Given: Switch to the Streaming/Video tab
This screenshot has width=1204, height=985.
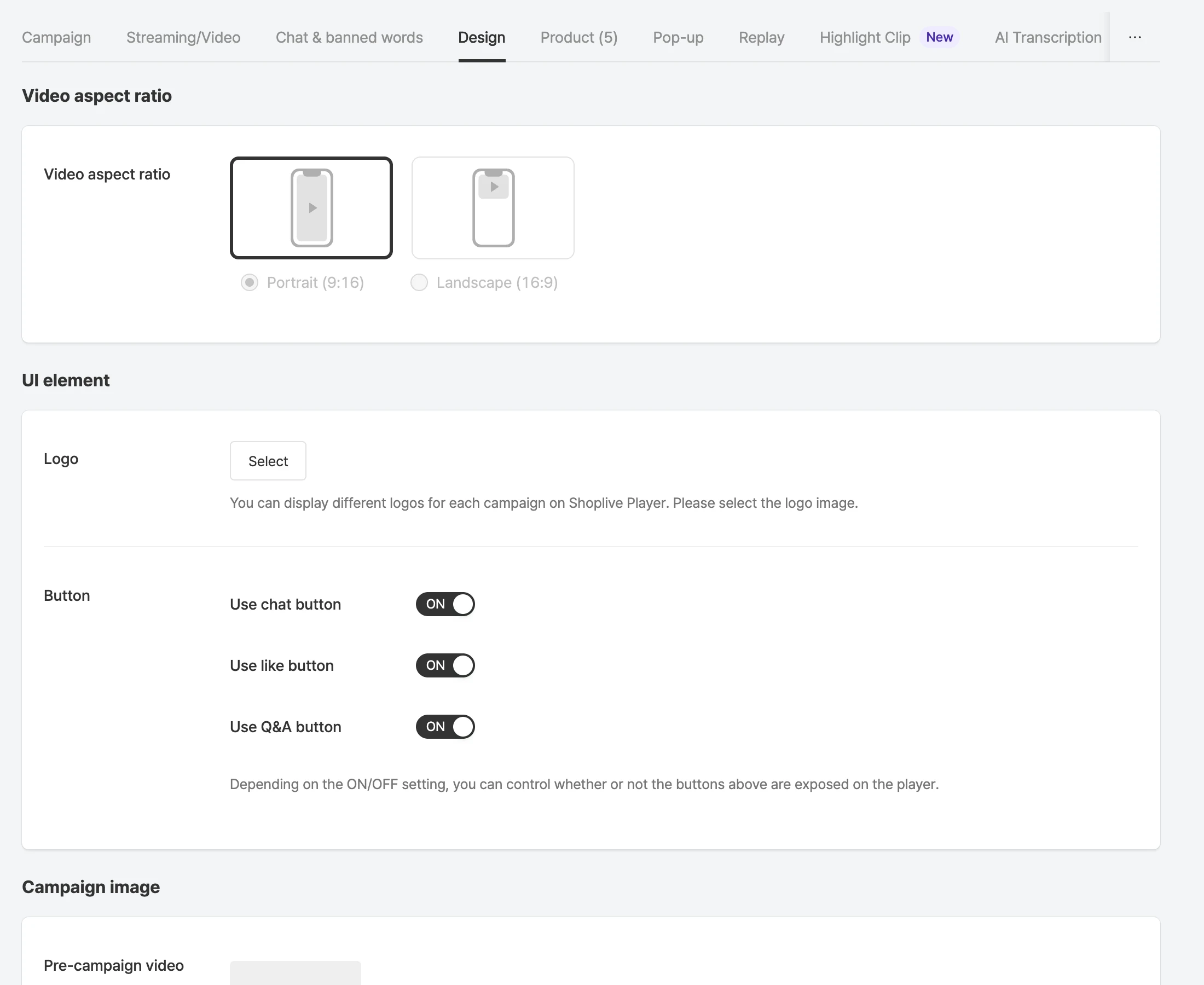Looking at the screenshot, I should pyautogui.click(x=183, y=37).
